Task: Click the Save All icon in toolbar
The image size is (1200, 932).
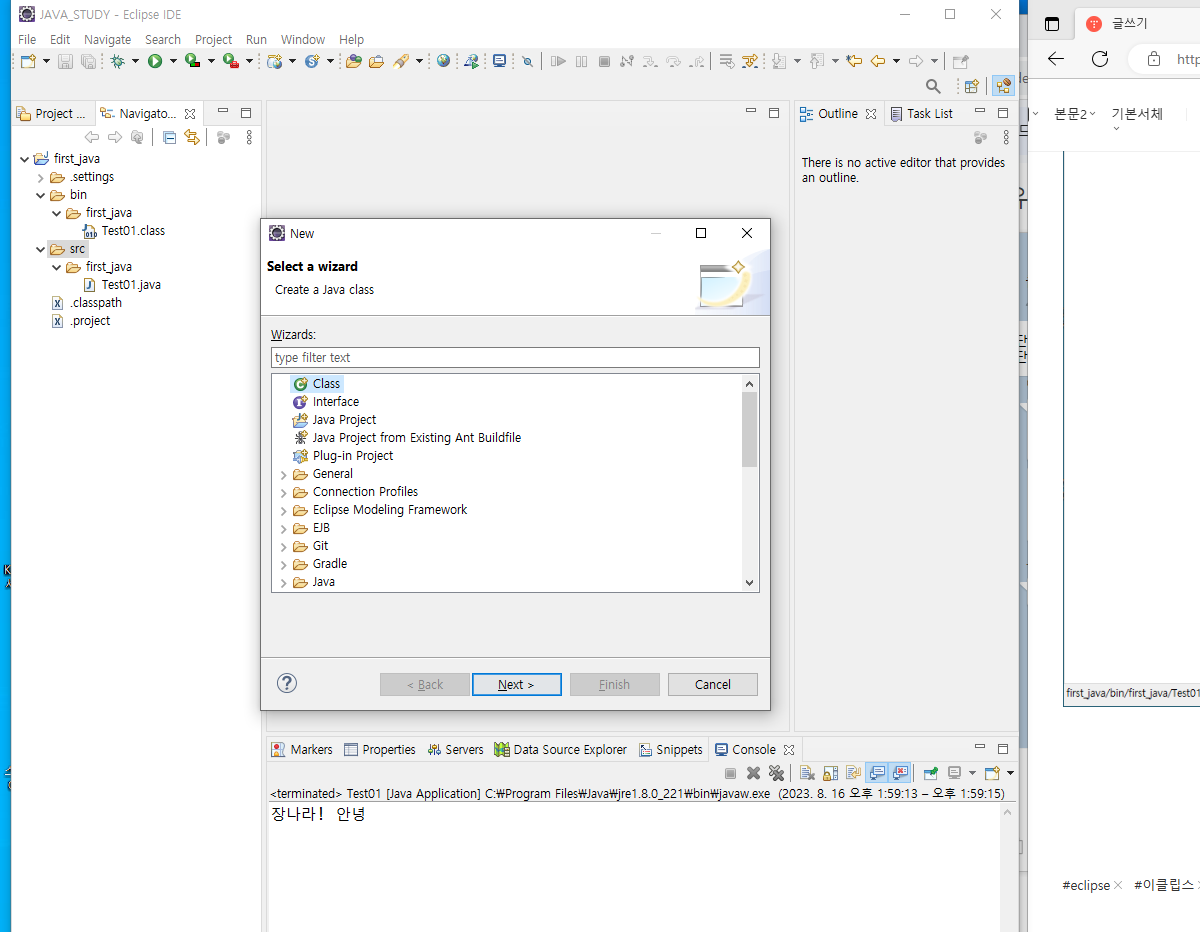Action: pos(89,61)
